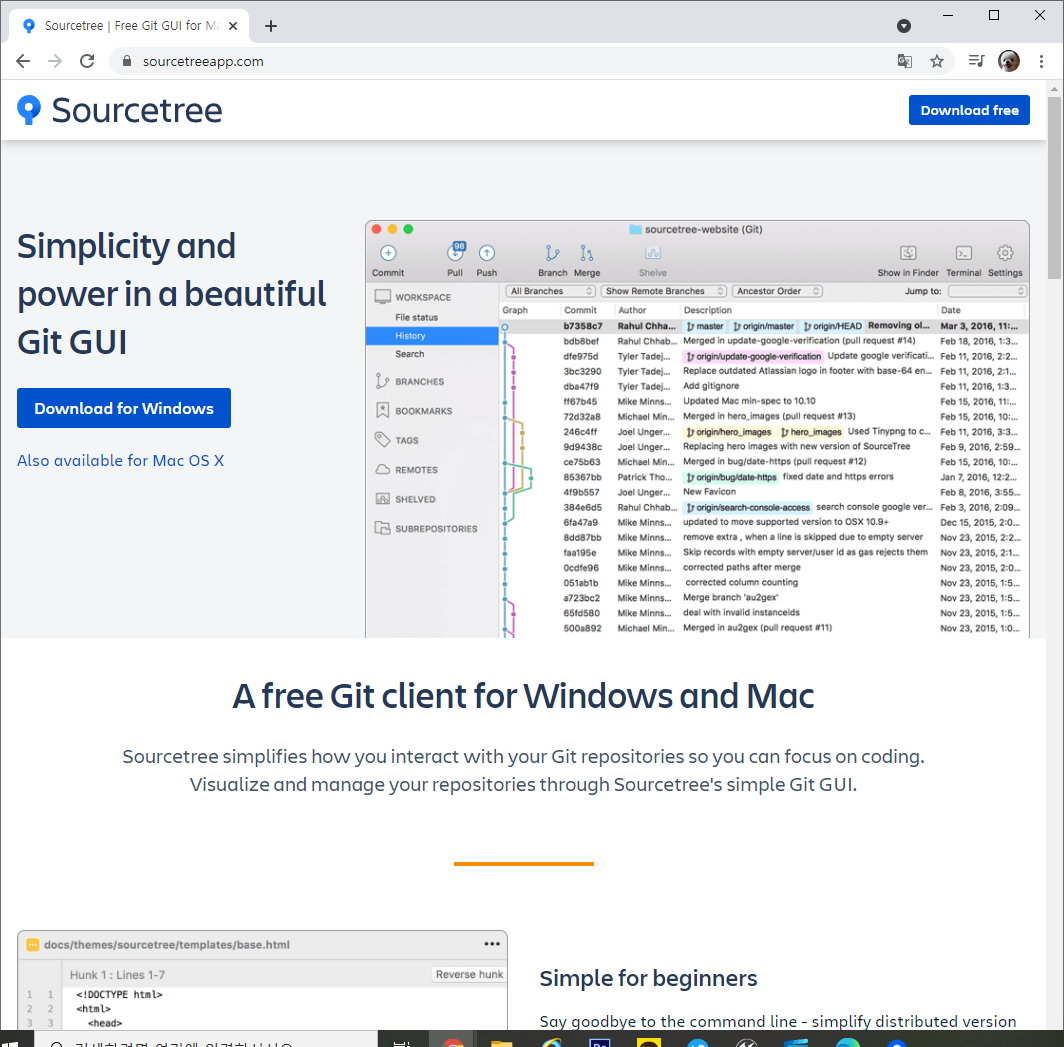Open the Google Translate page icon
Screen dimensions: 1064x1047
click(905, 61)
